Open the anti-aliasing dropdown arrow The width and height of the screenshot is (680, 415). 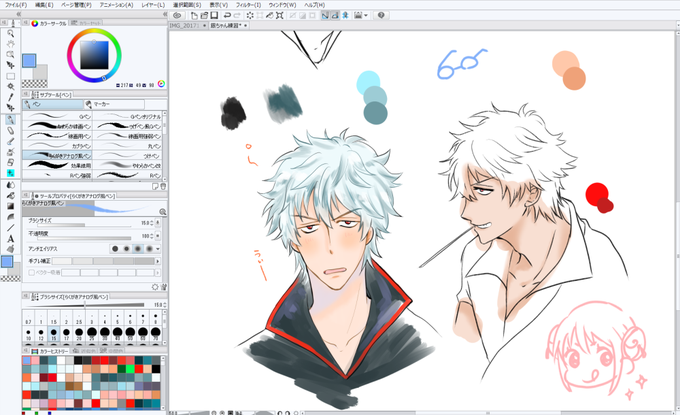158,249
